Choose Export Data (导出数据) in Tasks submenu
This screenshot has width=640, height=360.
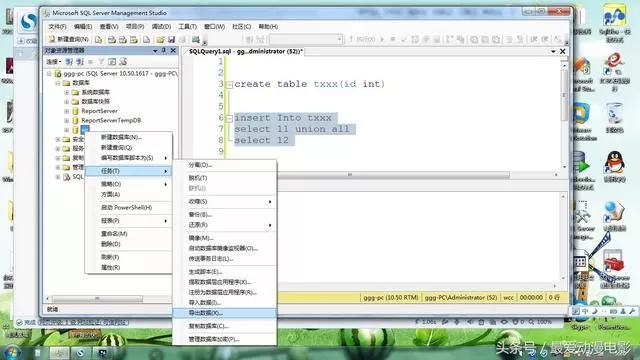tap(225, 313)
